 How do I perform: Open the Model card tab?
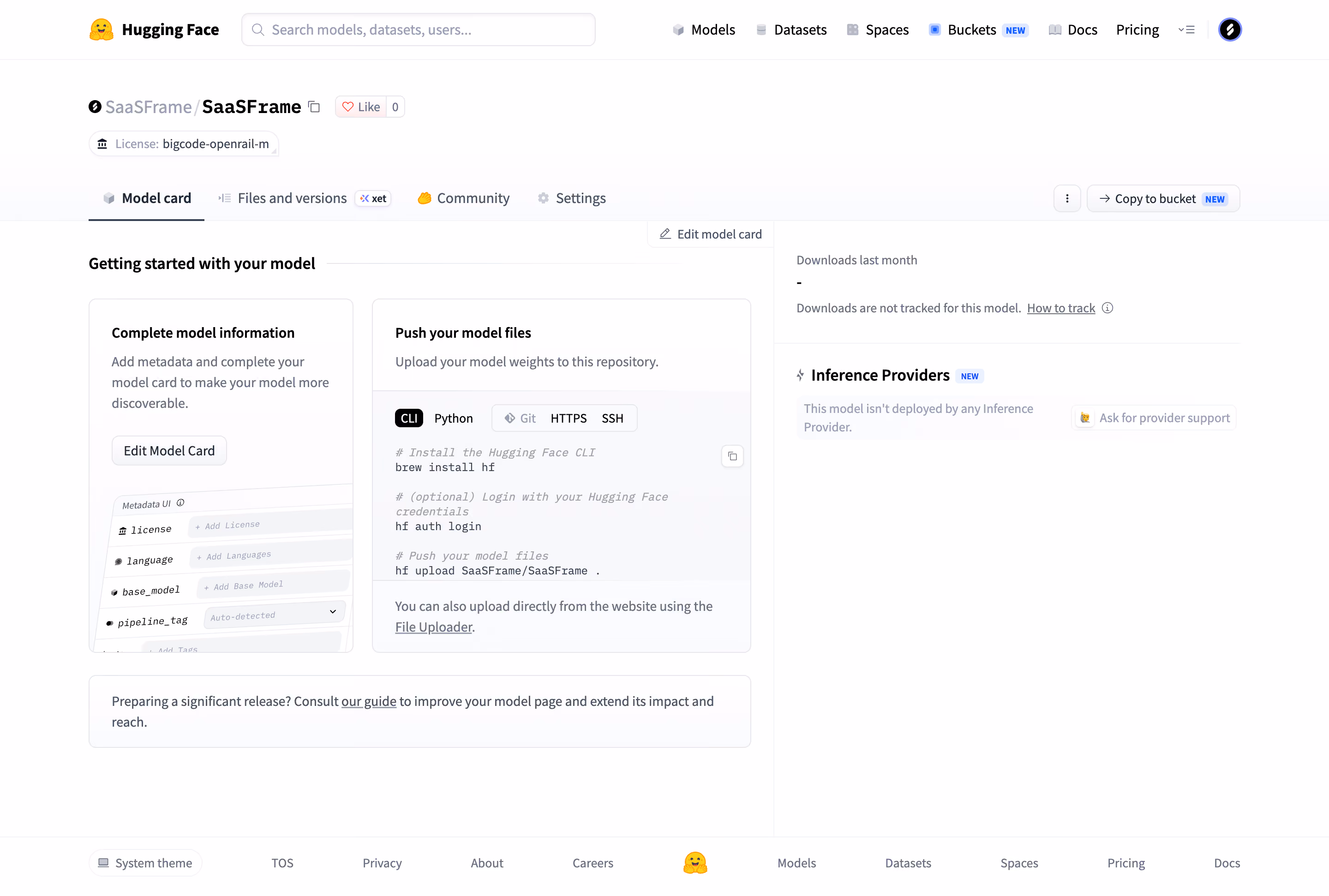click(x=147, y=198)
